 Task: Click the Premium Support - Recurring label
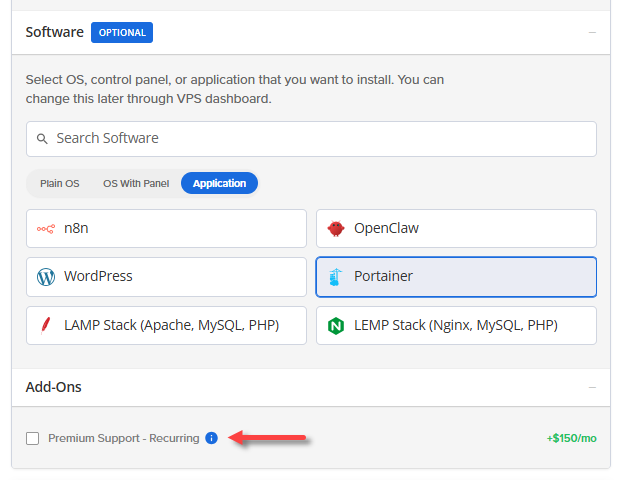point(124,438)
